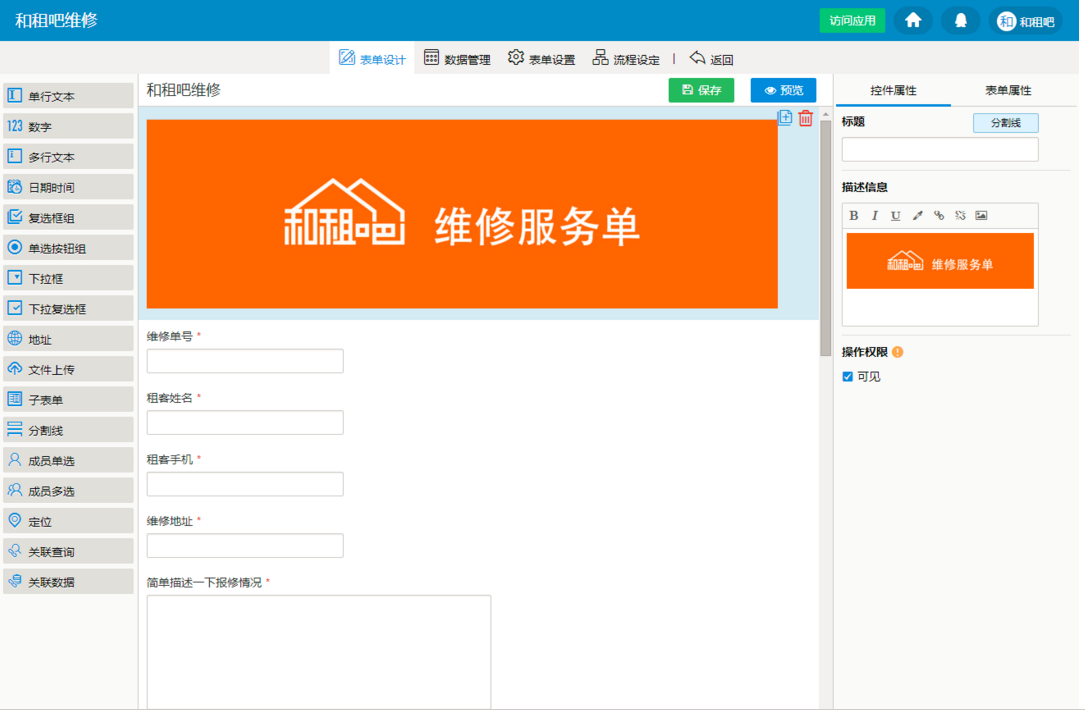The height and width of the screenshot is (710, 1085).
Task: Click the scrollbar up arrow on the form canvas
Action: point(826,114)
